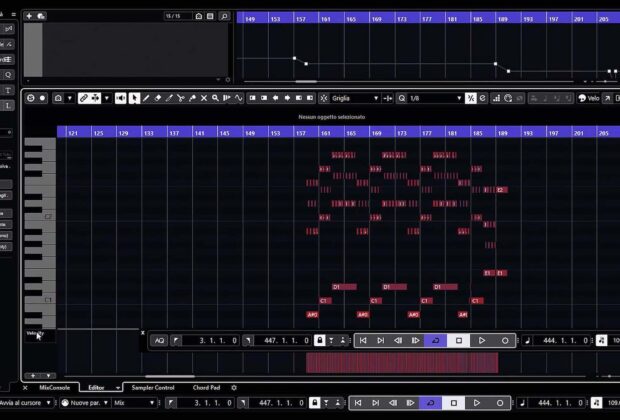Open the 1/8 quantize preset dropdown

pos(435,98)
